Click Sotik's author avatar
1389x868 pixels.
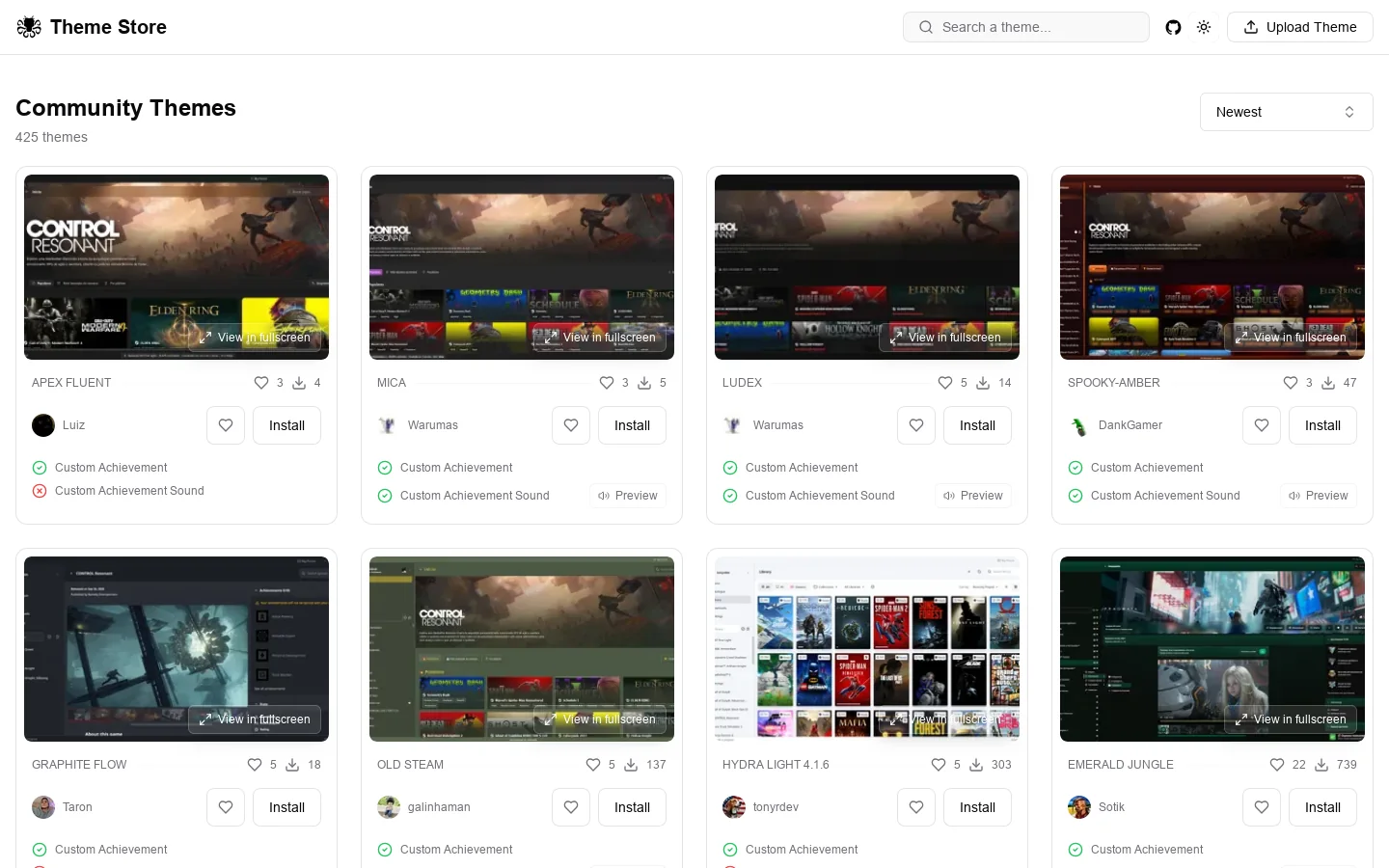(1079, 807)
